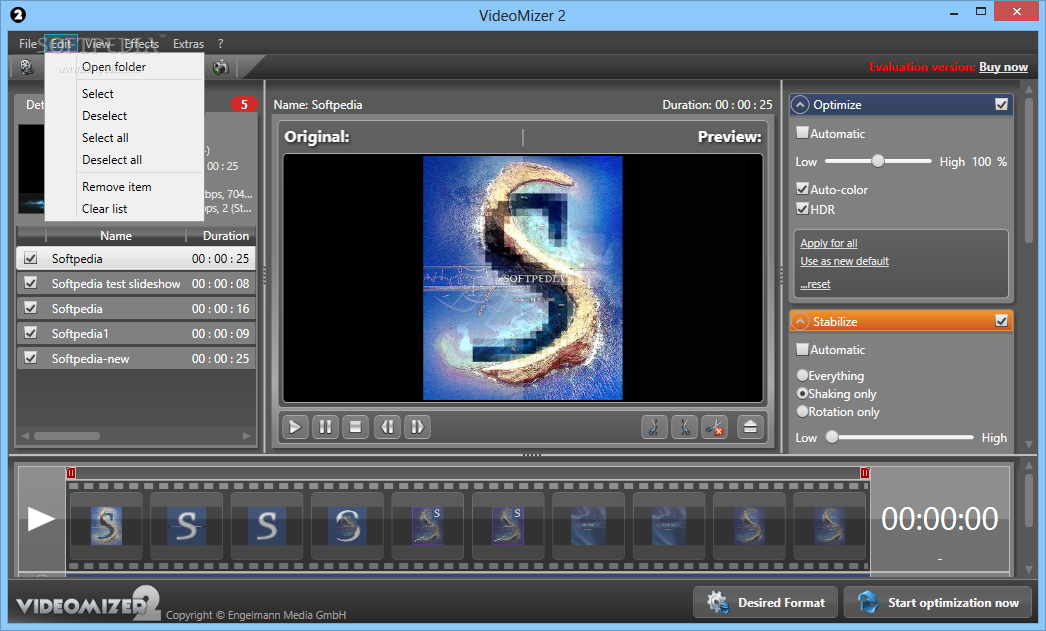Uncheck the Softpedia test slideshow checkbox
Screen dimensions: 1046x631
pos(31,283)
